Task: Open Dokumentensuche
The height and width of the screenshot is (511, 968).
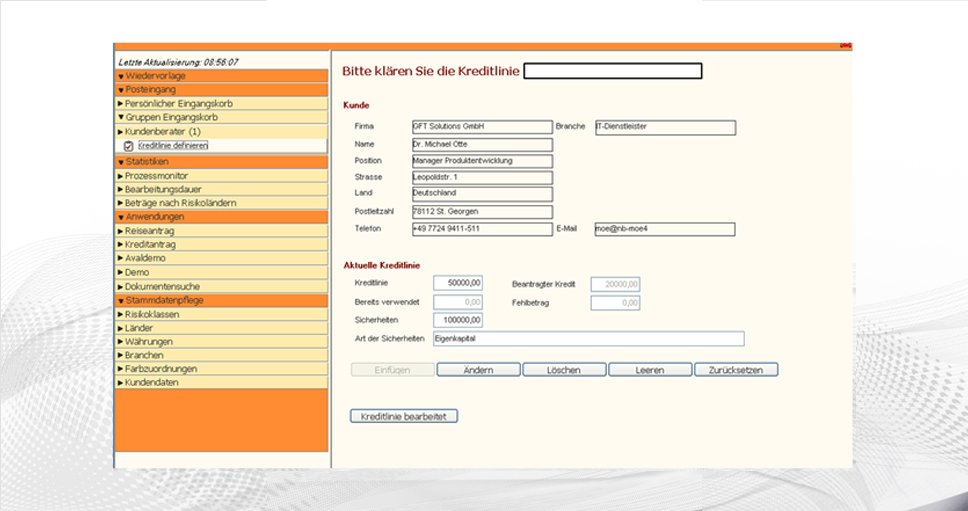Action: [221, 286]
